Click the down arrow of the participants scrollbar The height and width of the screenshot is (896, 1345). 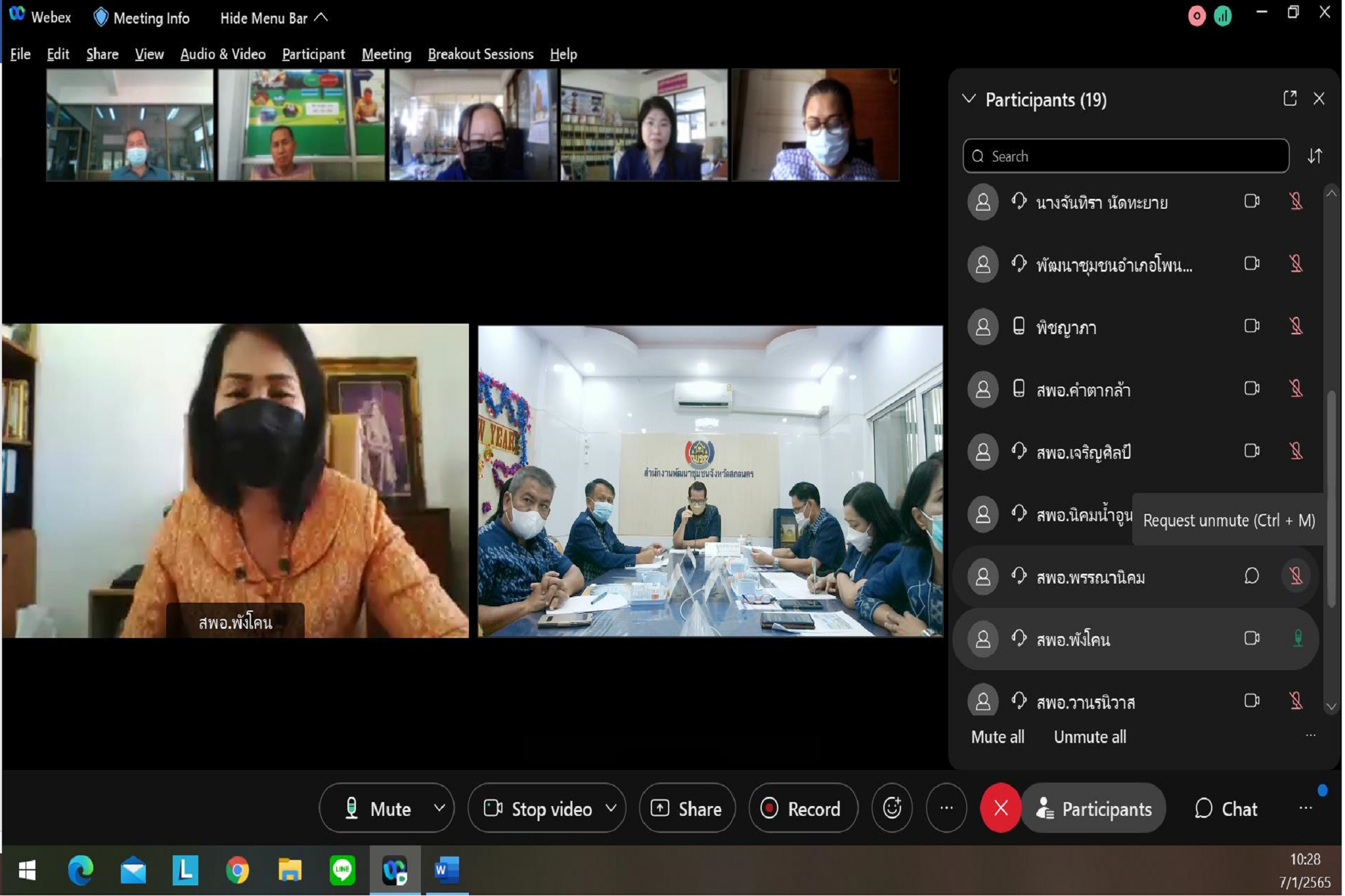[x=1331, y=708]
